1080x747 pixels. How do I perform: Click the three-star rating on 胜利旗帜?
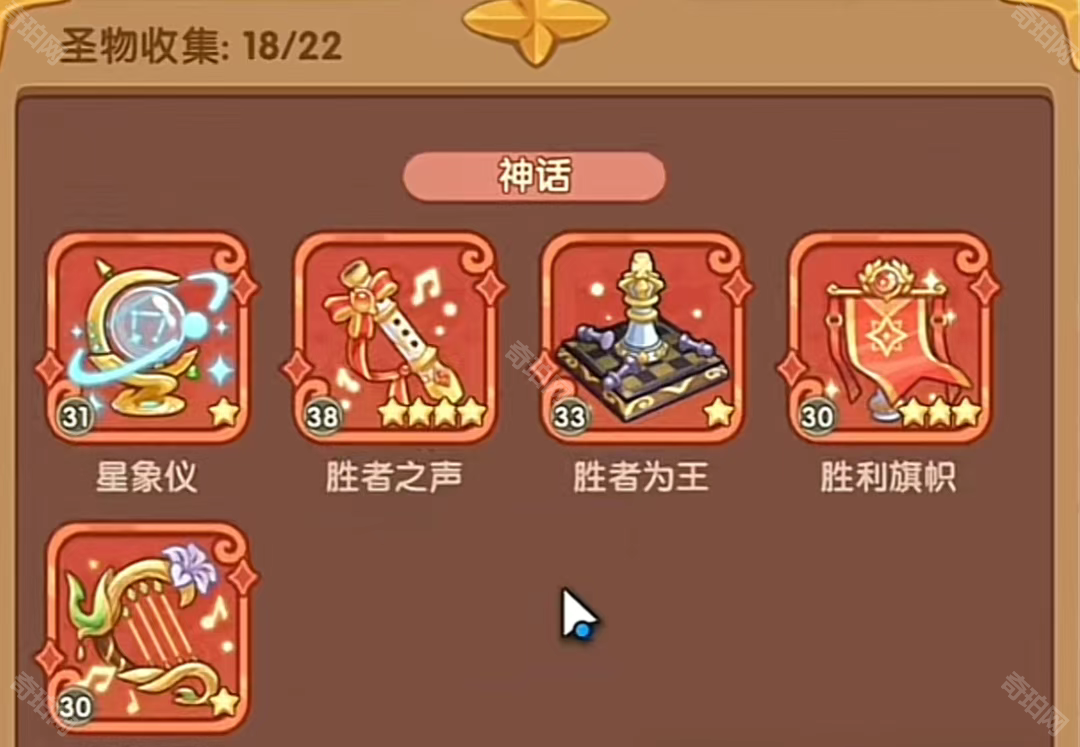[x=940, y=412]
